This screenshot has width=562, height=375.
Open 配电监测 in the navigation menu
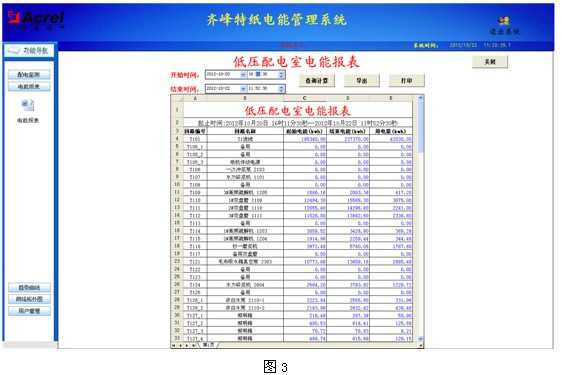point(29,75)
